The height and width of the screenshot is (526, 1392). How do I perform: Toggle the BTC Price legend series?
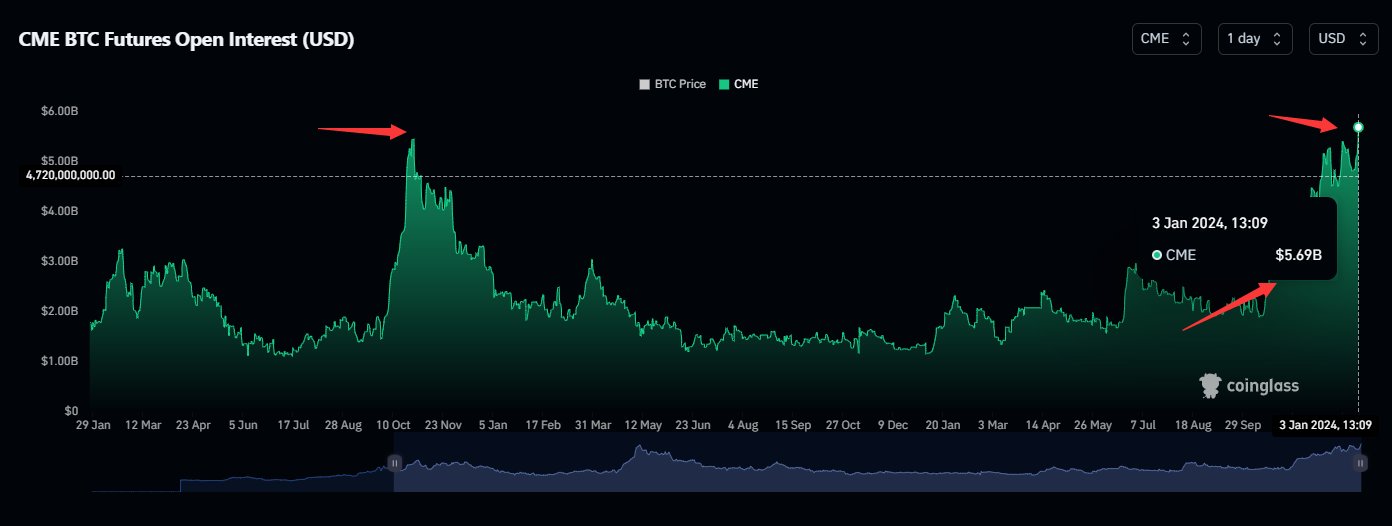pos(672,85)
